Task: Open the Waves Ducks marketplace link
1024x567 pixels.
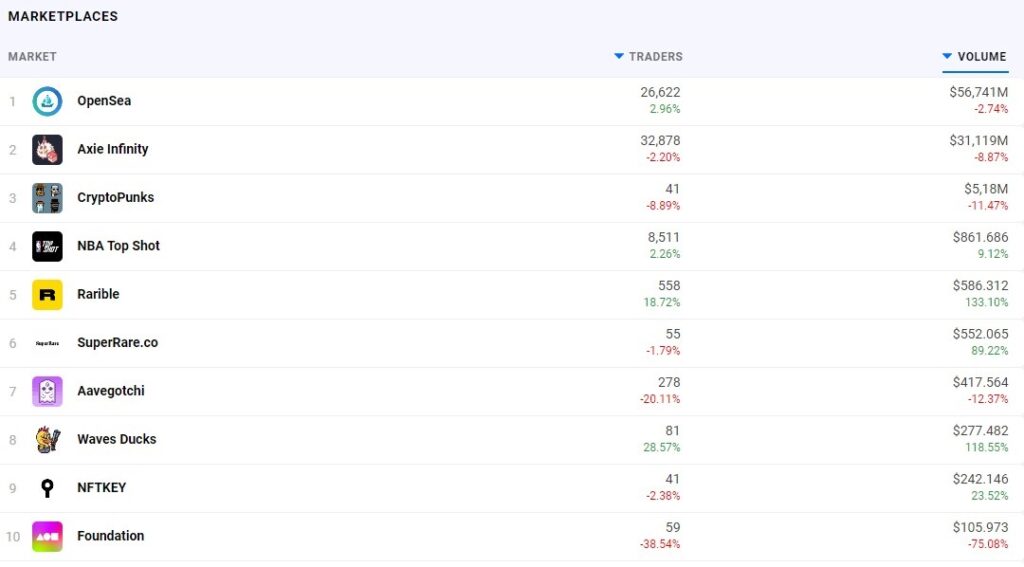Action: [117, 439]
